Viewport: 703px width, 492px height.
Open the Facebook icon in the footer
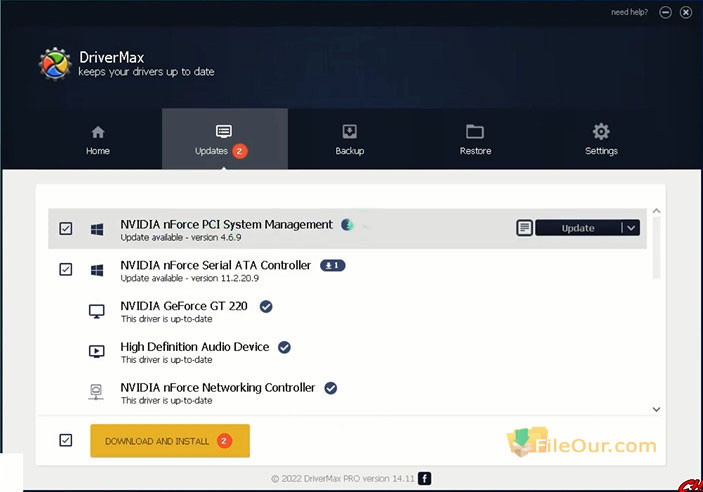425,479
